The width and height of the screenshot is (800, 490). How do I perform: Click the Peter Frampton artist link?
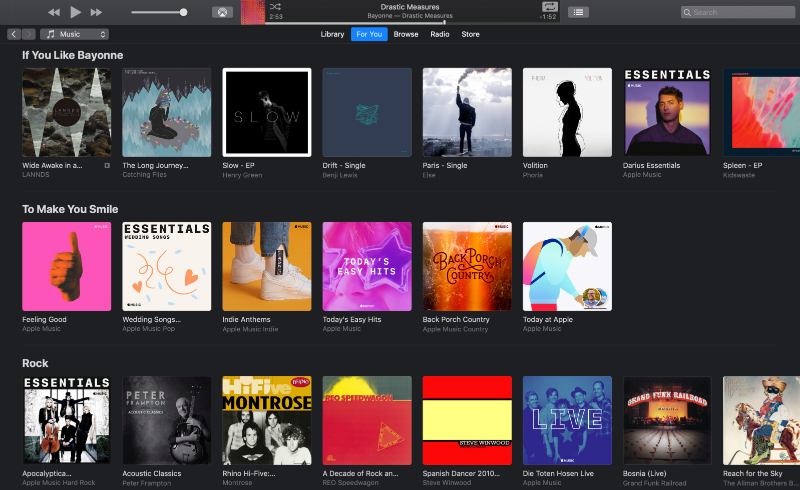(x=146, y=483)
